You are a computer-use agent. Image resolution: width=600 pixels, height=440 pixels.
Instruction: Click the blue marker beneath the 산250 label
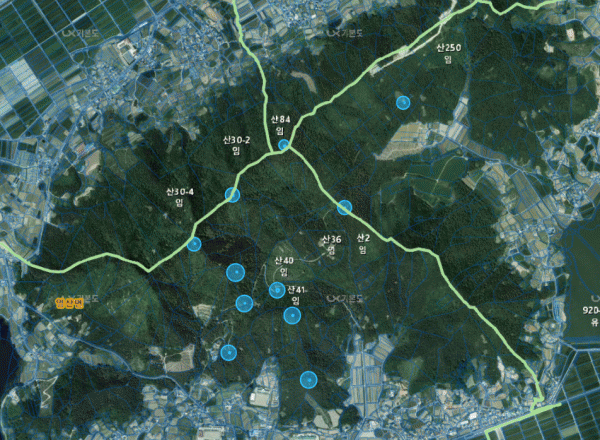pos(402,102)
